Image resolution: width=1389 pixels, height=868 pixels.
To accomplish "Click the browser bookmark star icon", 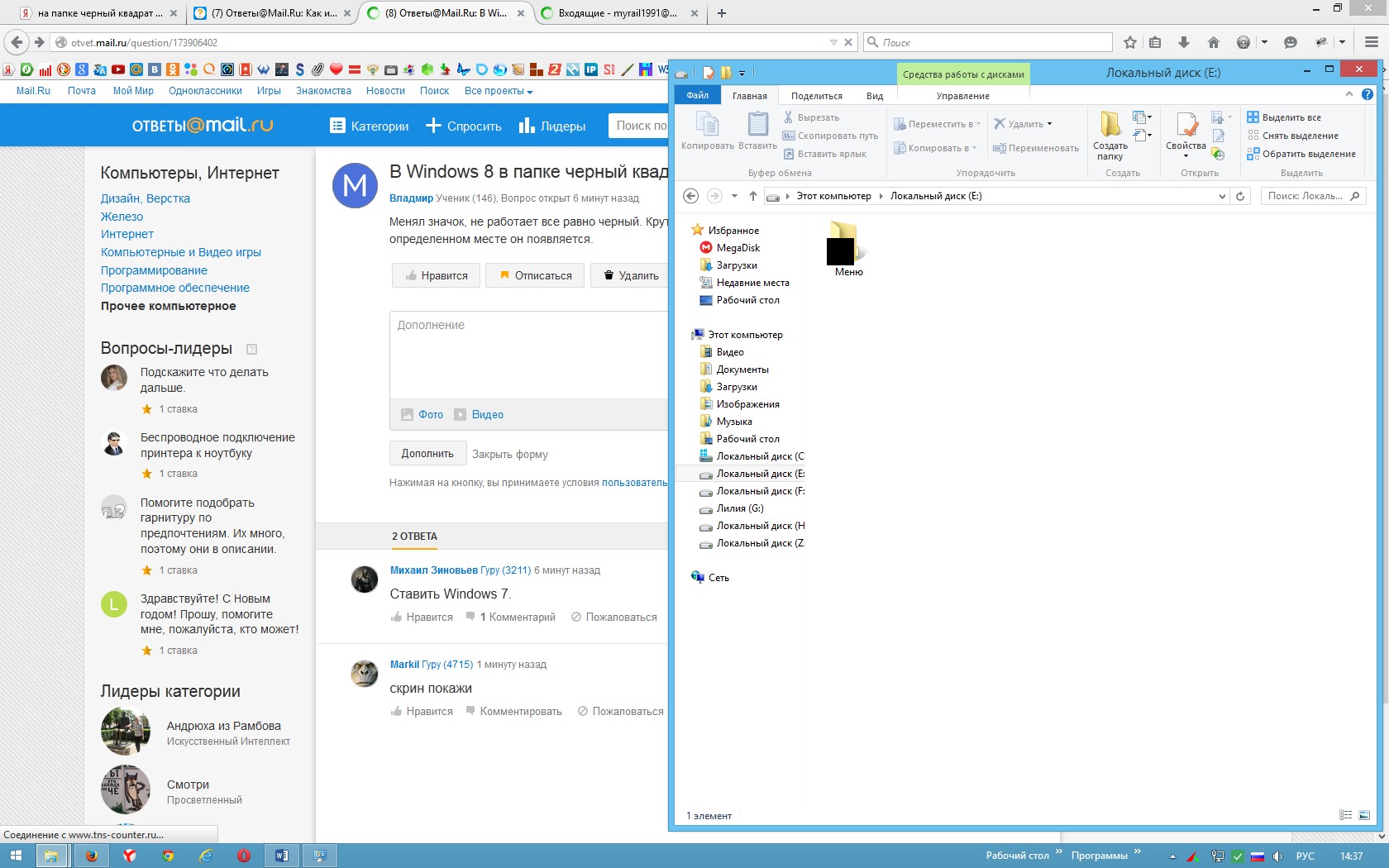I will (1130, 42).
